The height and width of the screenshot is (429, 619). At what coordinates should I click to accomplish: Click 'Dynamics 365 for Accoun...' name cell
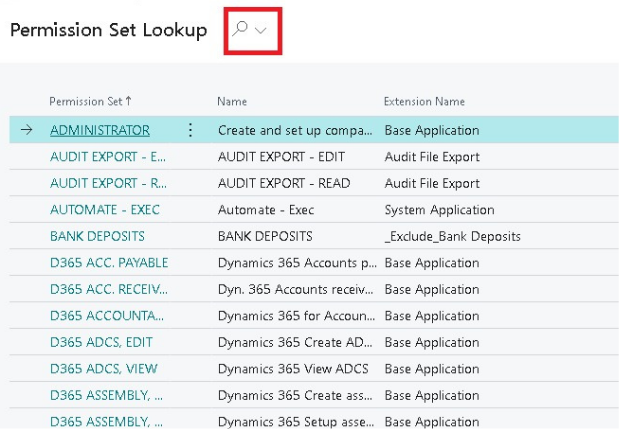[x=296, y=315]
